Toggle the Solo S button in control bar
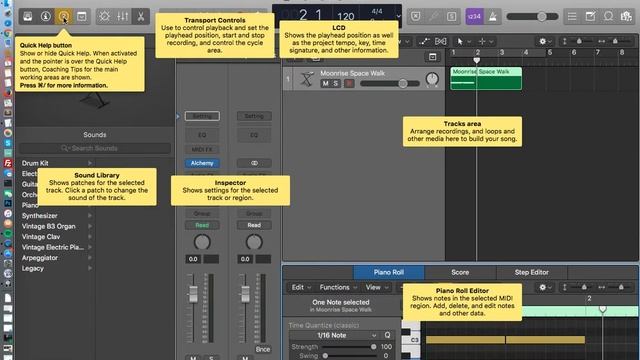The width and height of the screenshot is (640, 360). 451,16
